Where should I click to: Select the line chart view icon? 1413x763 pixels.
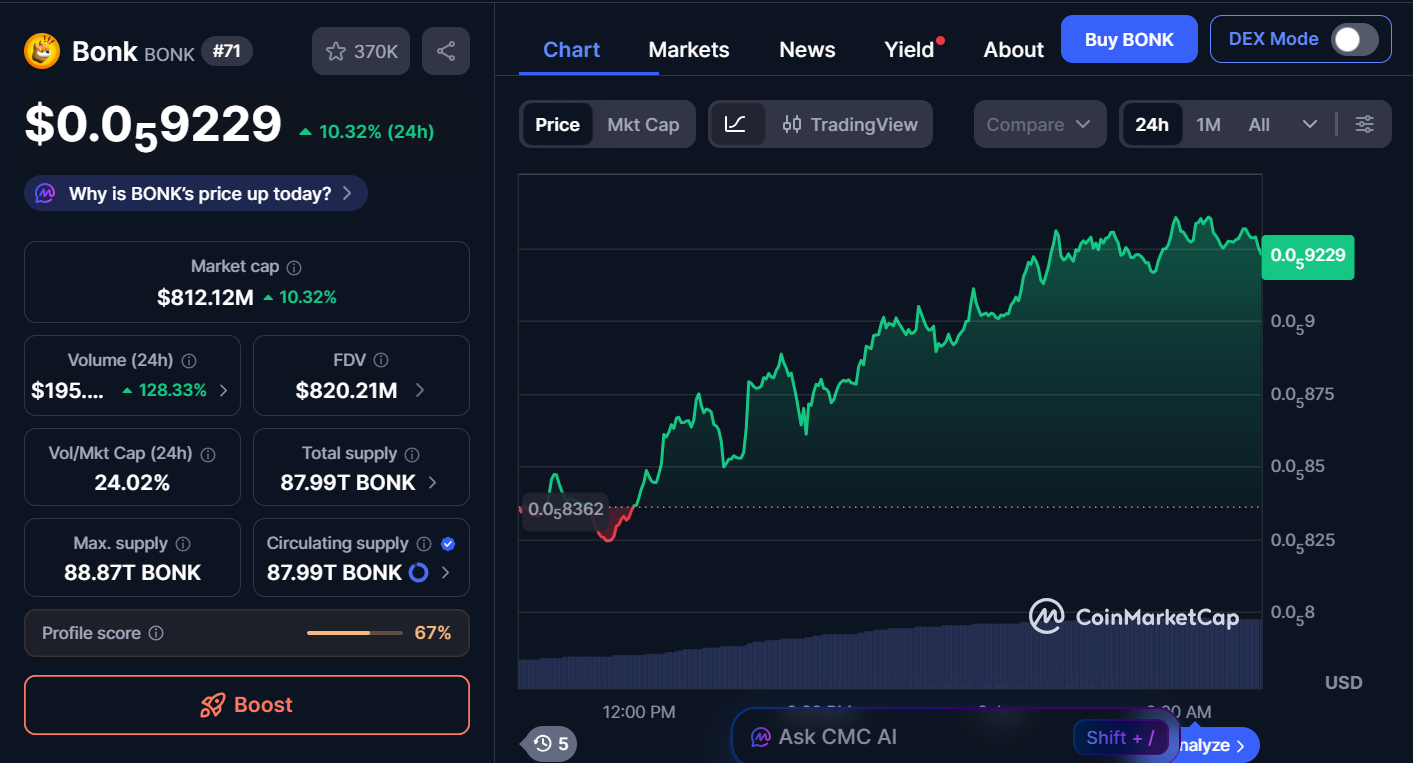point(737,124)
